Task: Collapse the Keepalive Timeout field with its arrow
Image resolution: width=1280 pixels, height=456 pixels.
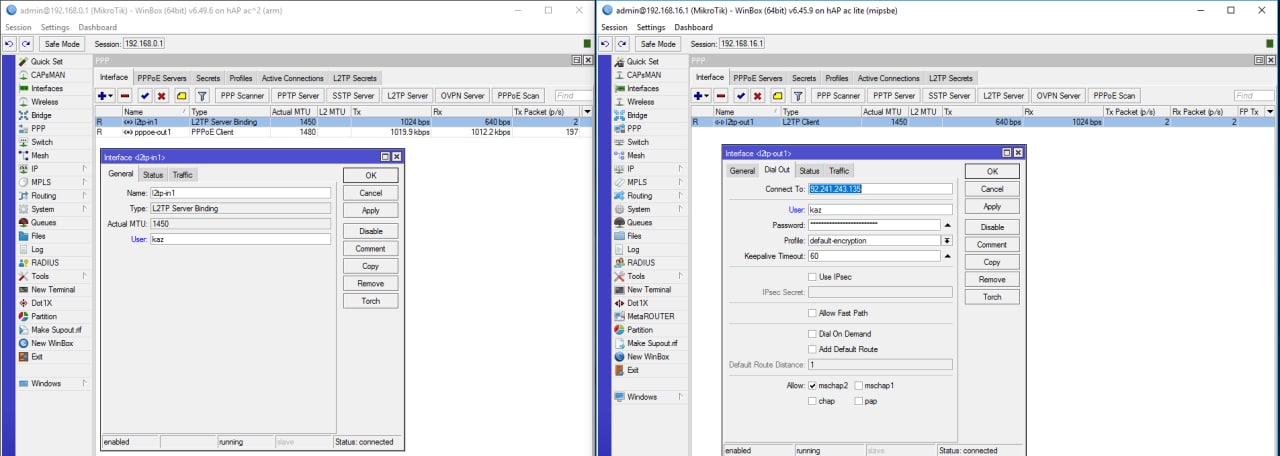Action: (947, 256)
